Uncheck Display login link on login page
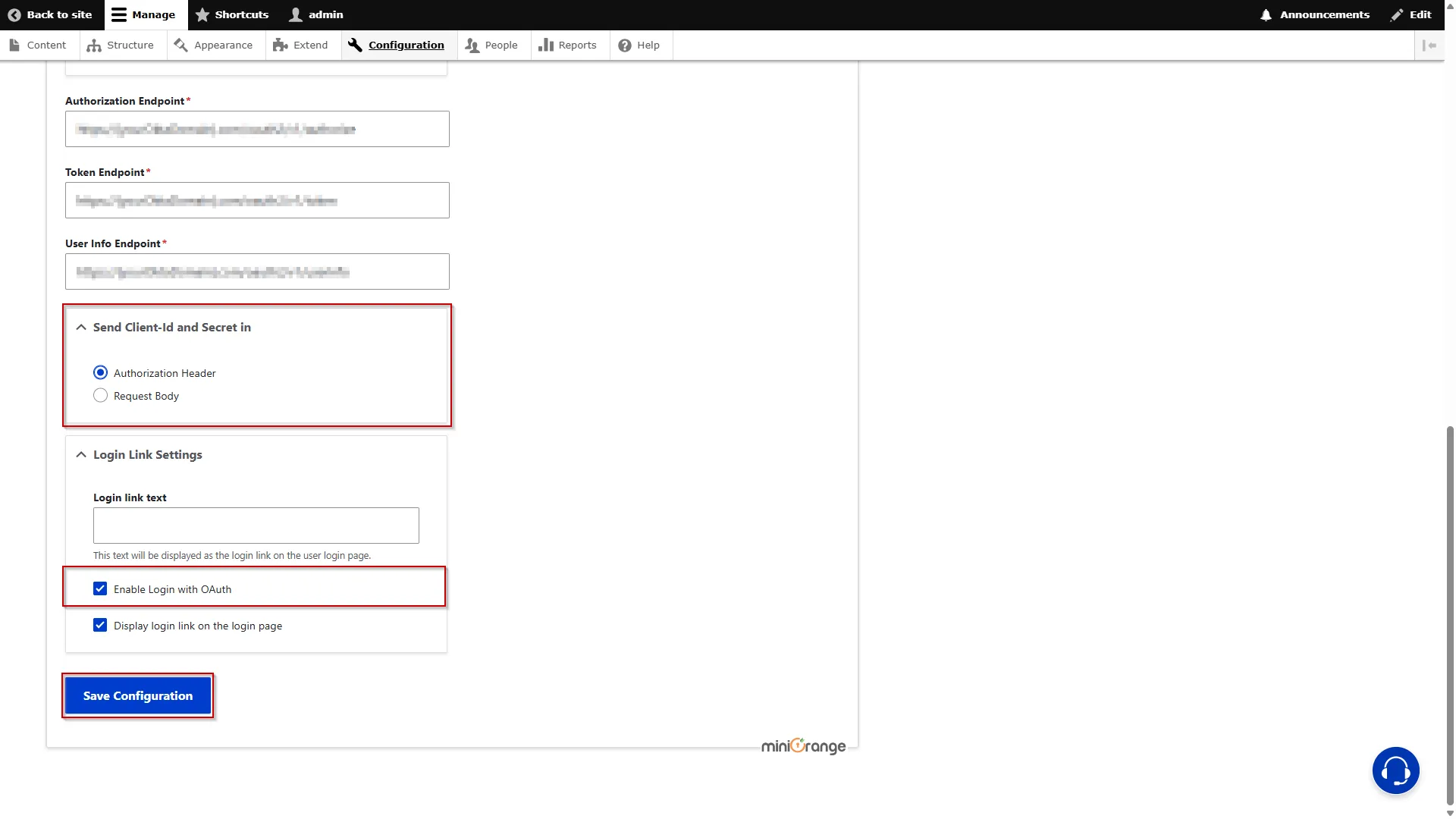Screen dimensions: 1456x819 100,625
